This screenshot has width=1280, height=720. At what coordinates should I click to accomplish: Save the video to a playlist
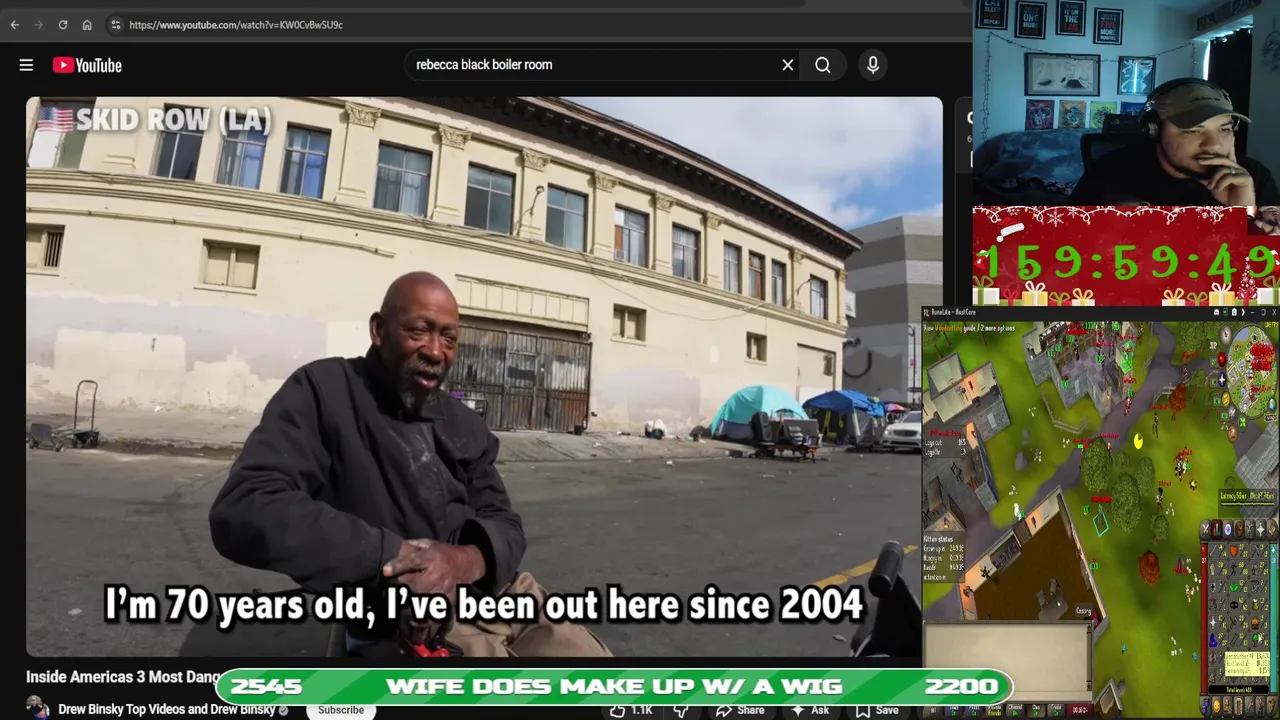876,710
